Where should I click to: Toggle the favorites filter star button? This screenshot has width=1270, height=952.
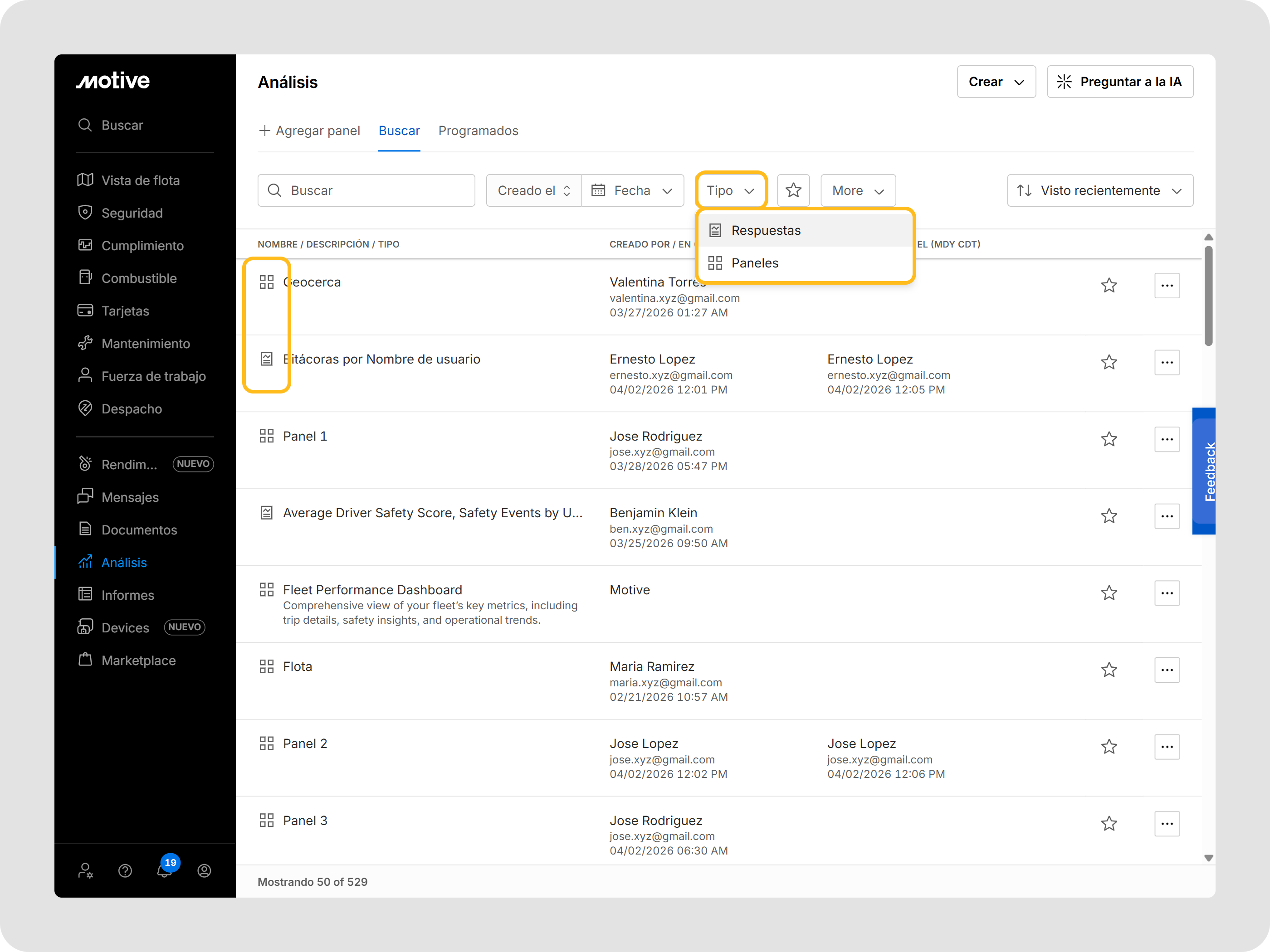[x=793, y=190]
